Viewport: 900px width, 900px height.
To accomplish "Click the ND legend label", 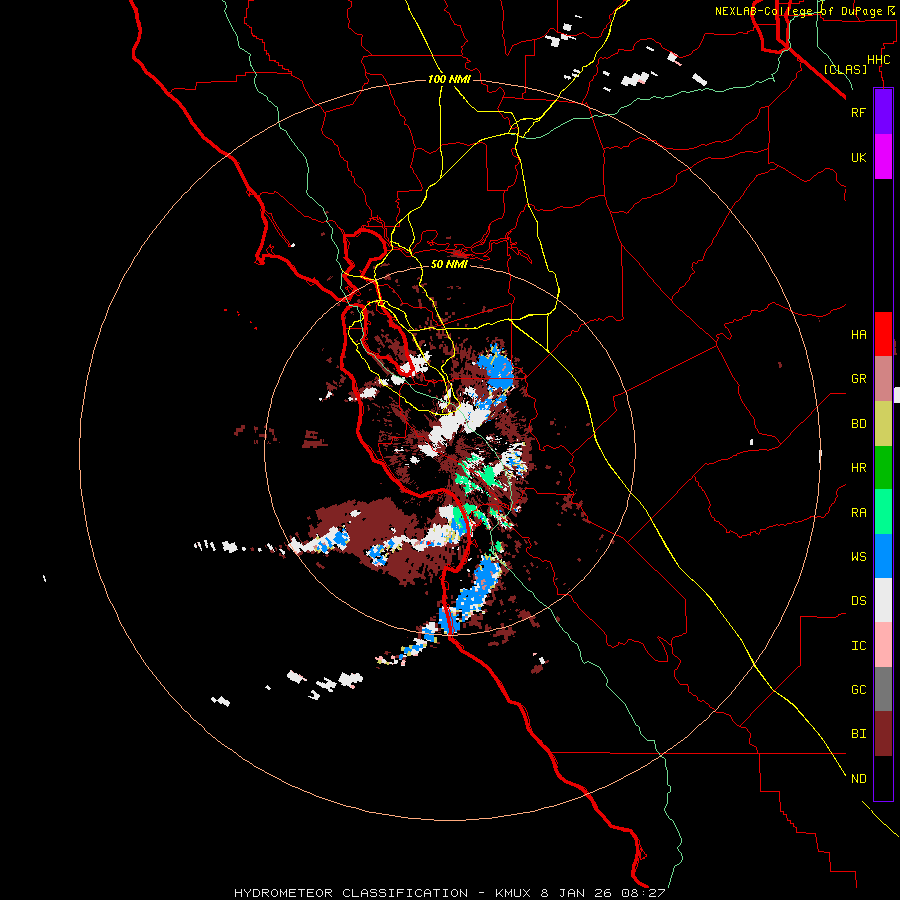I will pos(858,779).
